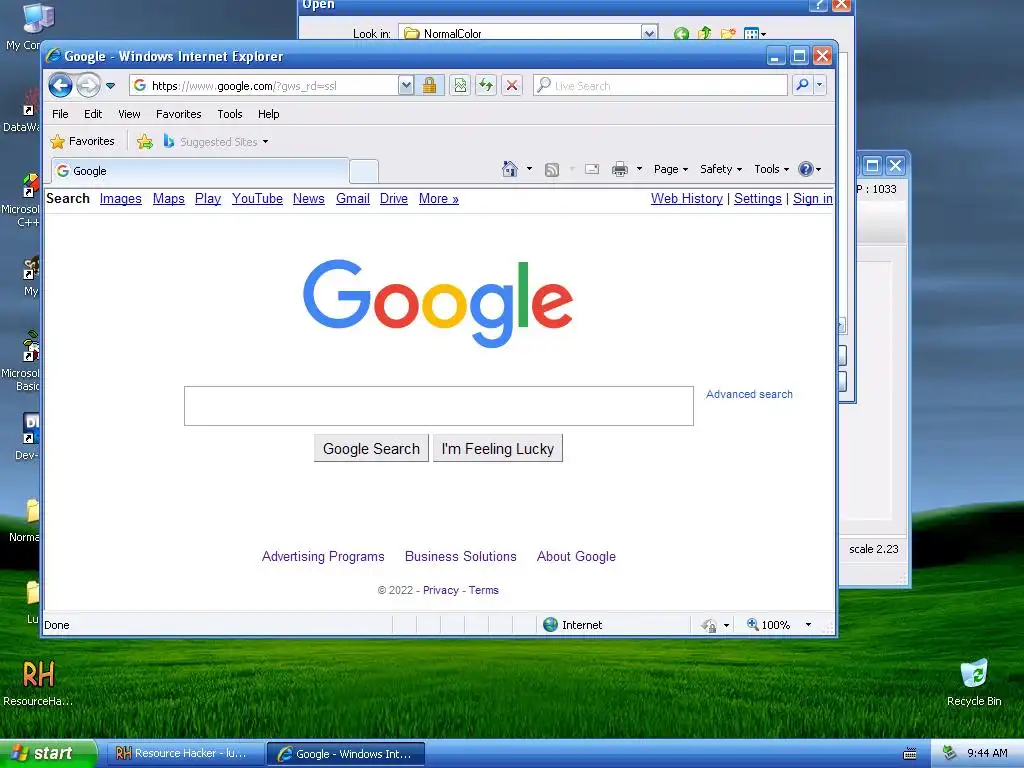This screenshot has height=768, width=1024.
Task: Open the Advanced search link
Action: pos(749,394)
